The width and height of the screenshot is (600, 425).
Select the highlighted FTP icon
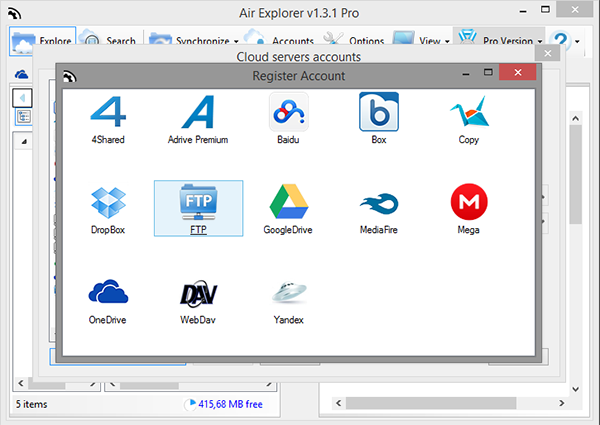pos(198,203)
